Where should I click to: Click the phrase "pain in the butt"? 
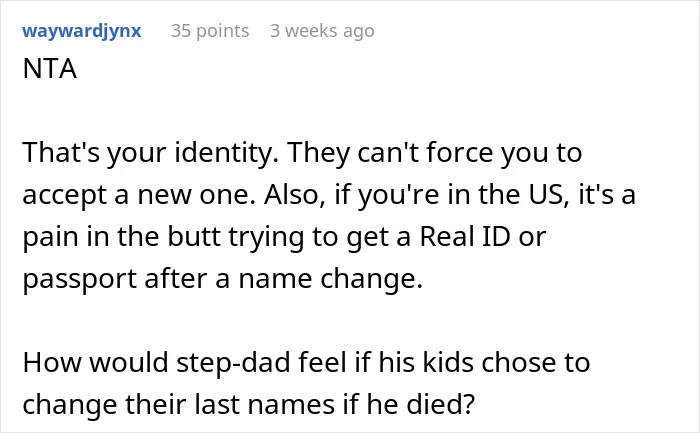point(121,237)
